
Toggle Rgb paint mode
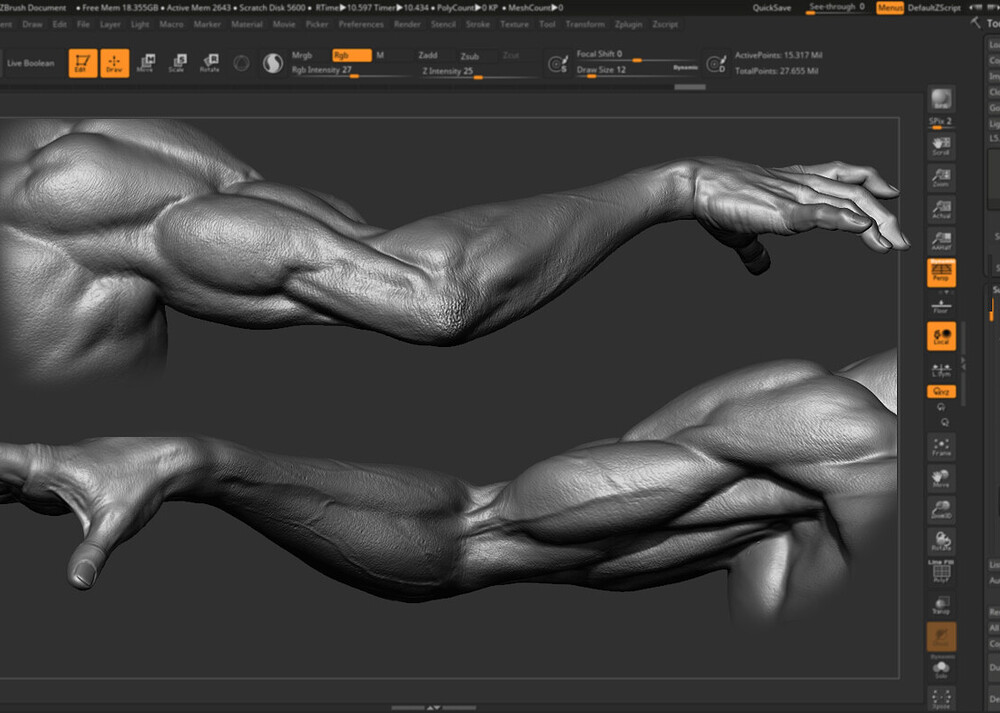pos(352,55)
